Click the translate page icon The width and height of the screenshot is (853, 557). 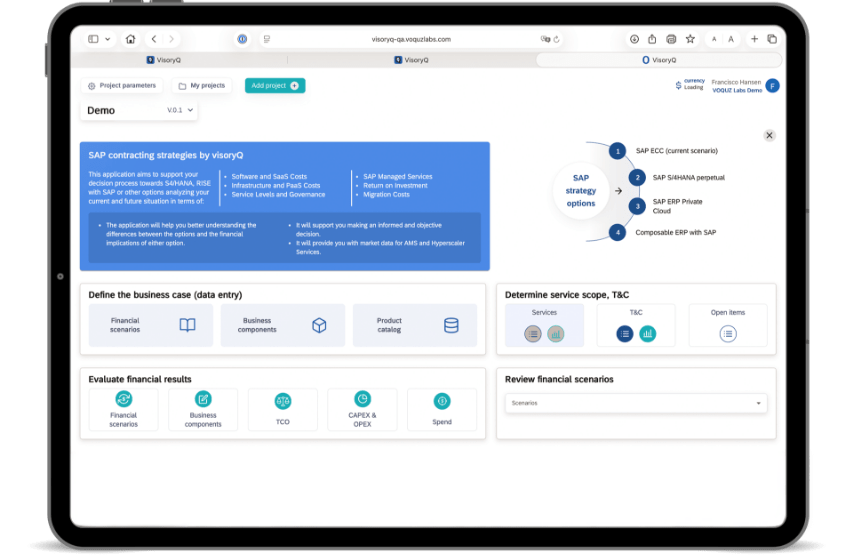[545, 39]
